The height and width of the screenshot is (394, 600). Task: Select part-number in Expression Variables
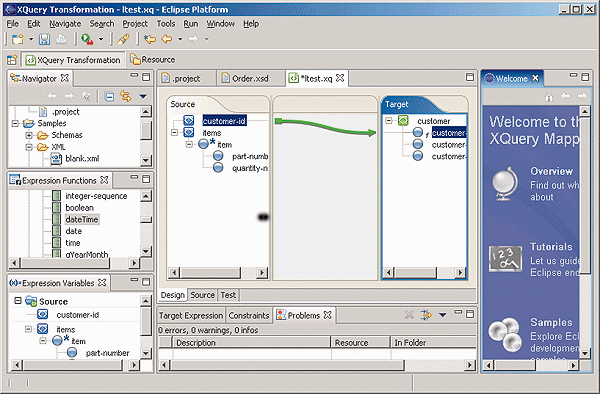click(x=108, y=353)
